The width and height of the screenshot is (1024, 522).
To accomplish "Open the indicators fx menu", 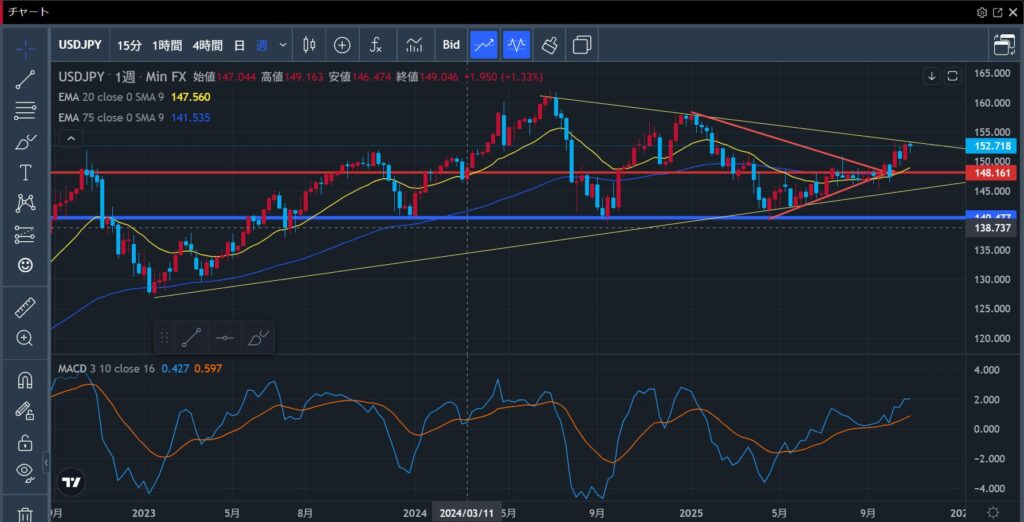I will point(376,45).
